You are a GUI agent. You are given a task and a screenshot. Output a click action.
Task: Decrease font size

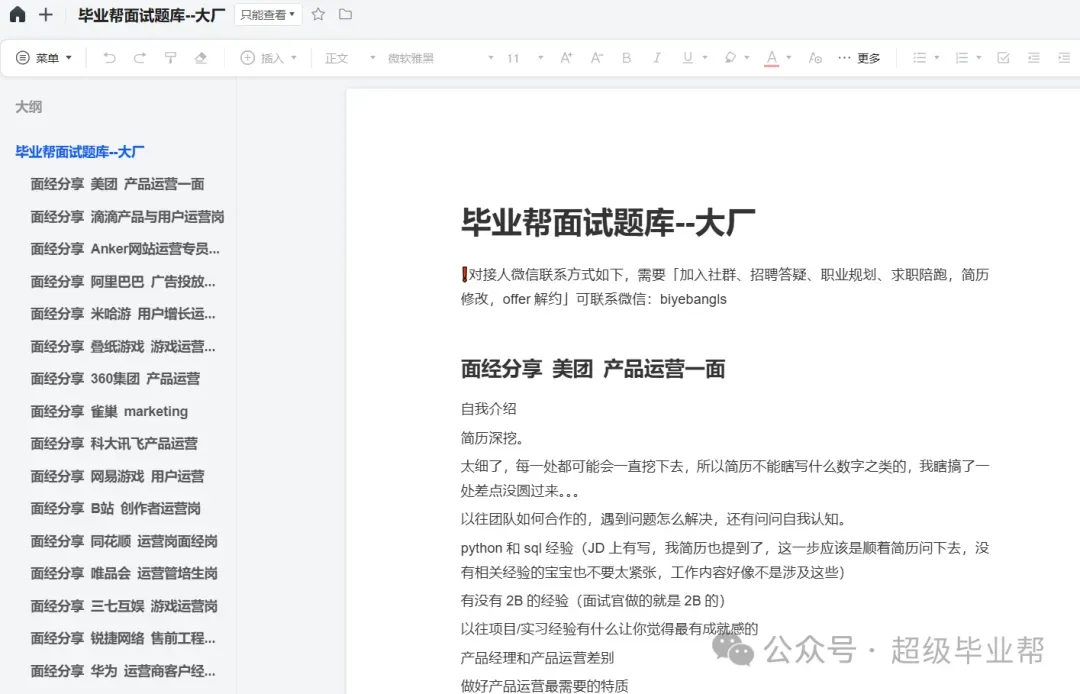(x=596, y=58)
